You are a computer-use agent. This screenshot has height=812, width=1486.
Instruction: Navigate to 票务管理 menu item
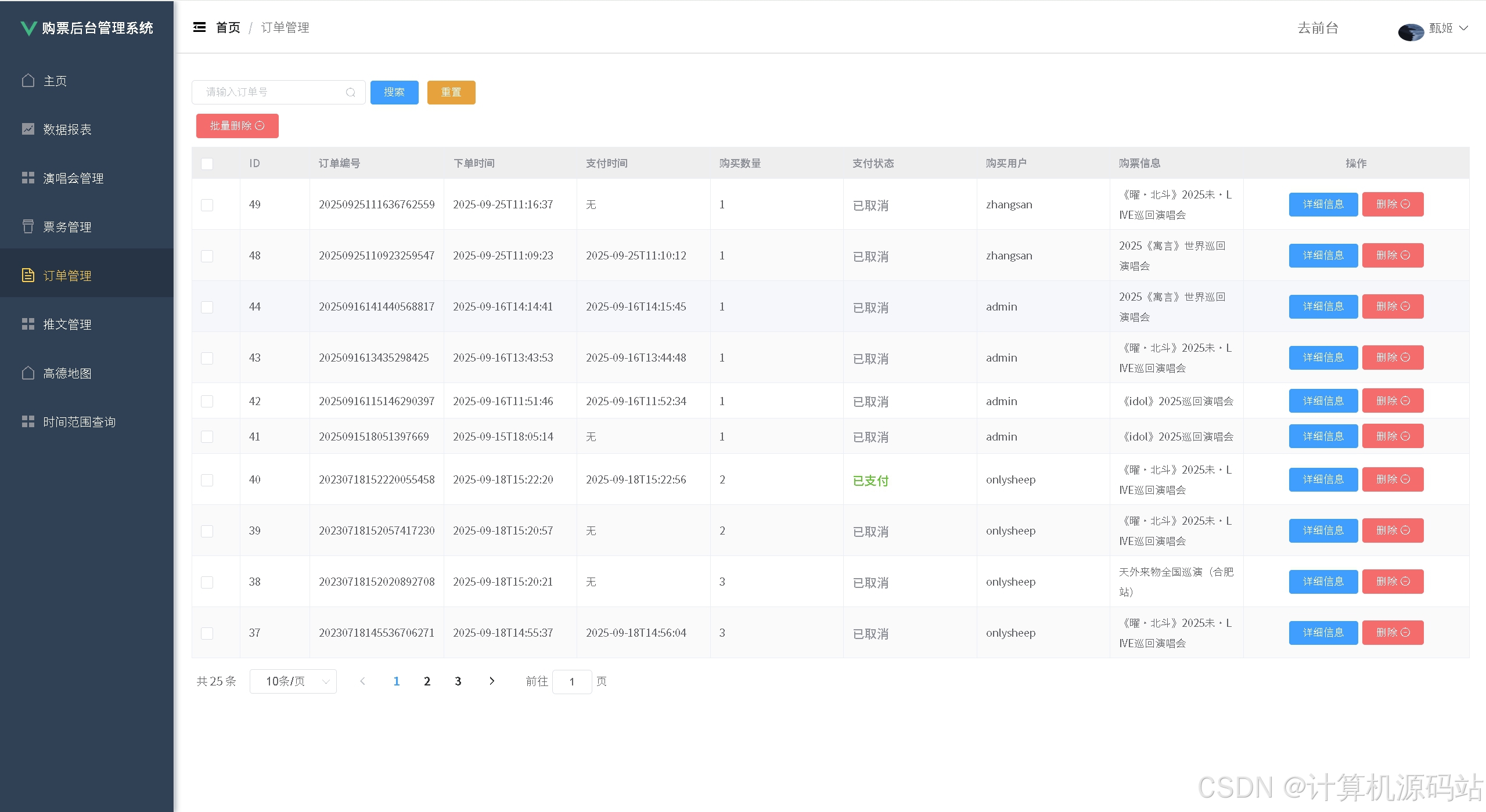(87, 227)
